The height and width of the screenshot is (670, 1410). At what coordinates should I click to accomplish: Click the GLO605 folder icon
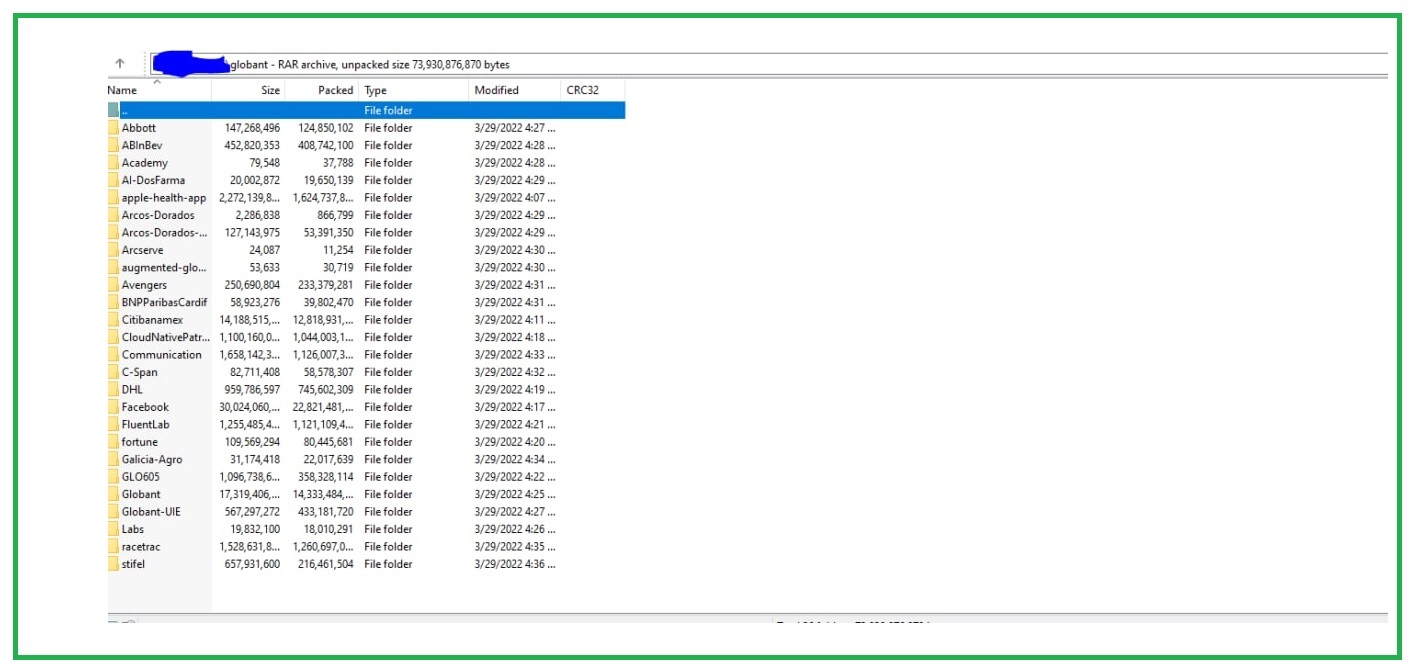coord(113,477)
